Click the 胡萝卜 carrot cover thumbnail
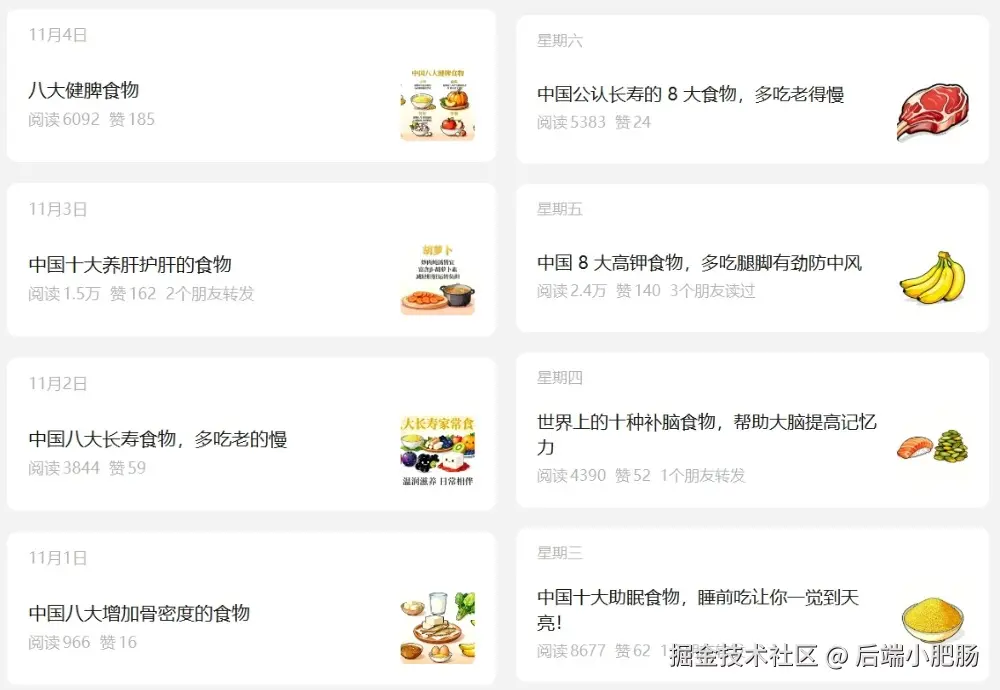 point(438,279)
